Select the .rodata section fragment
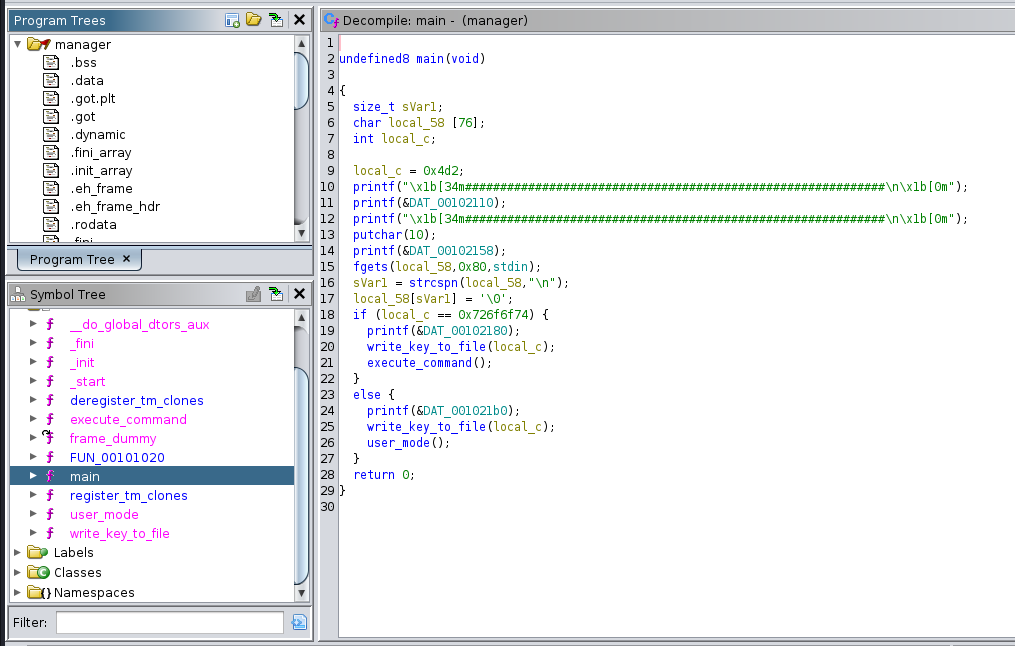The height and width of the screenshot is (646, 1015). (x=93, y=225)
